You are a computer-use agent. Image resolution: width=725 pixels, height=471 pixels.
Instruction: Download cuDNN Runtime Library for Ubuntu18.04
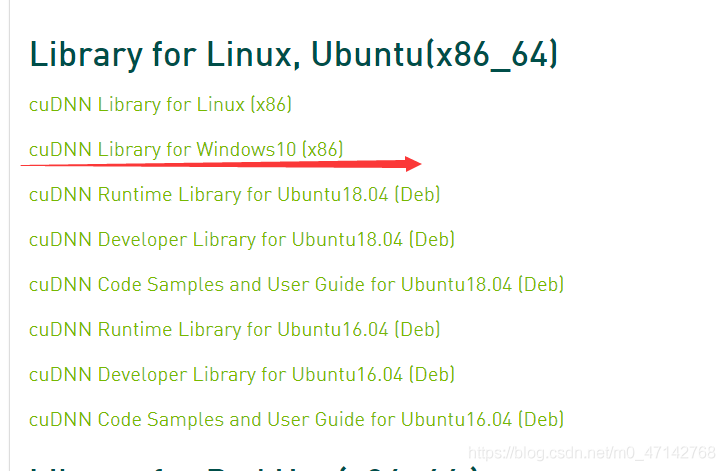click(234, 194)
